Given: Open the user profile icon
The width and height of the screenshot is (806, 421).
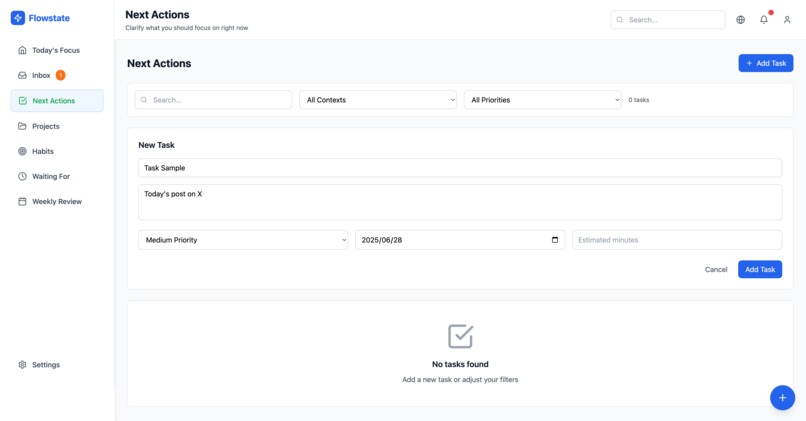Looking at the screenshot, I should click(787, 20).
